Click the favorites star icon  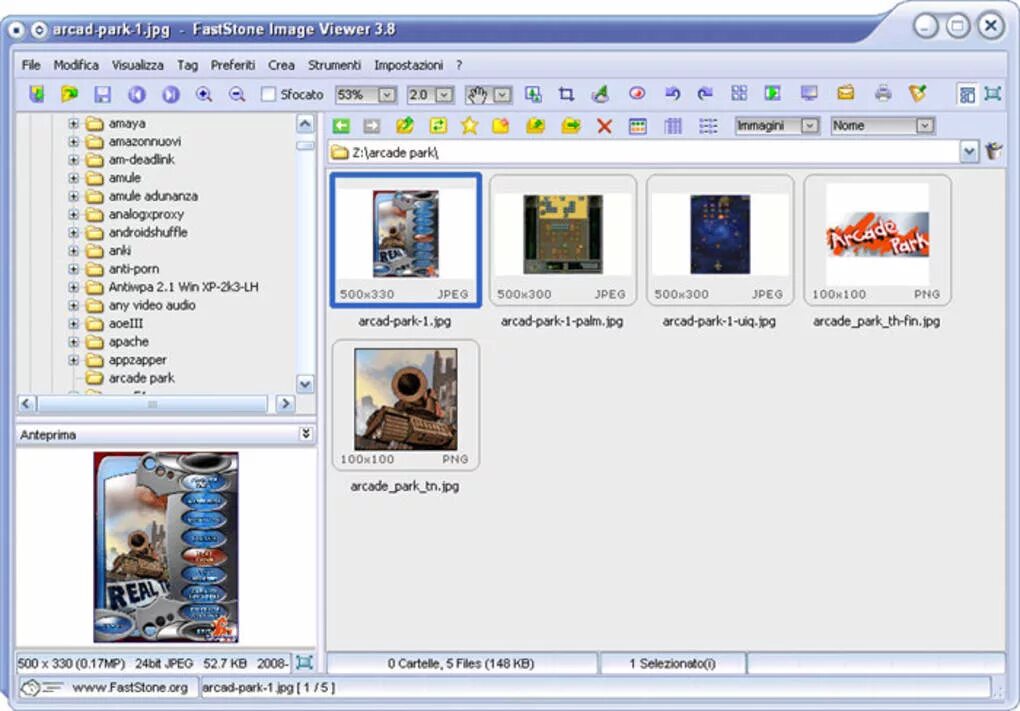(x=469, y=126)
